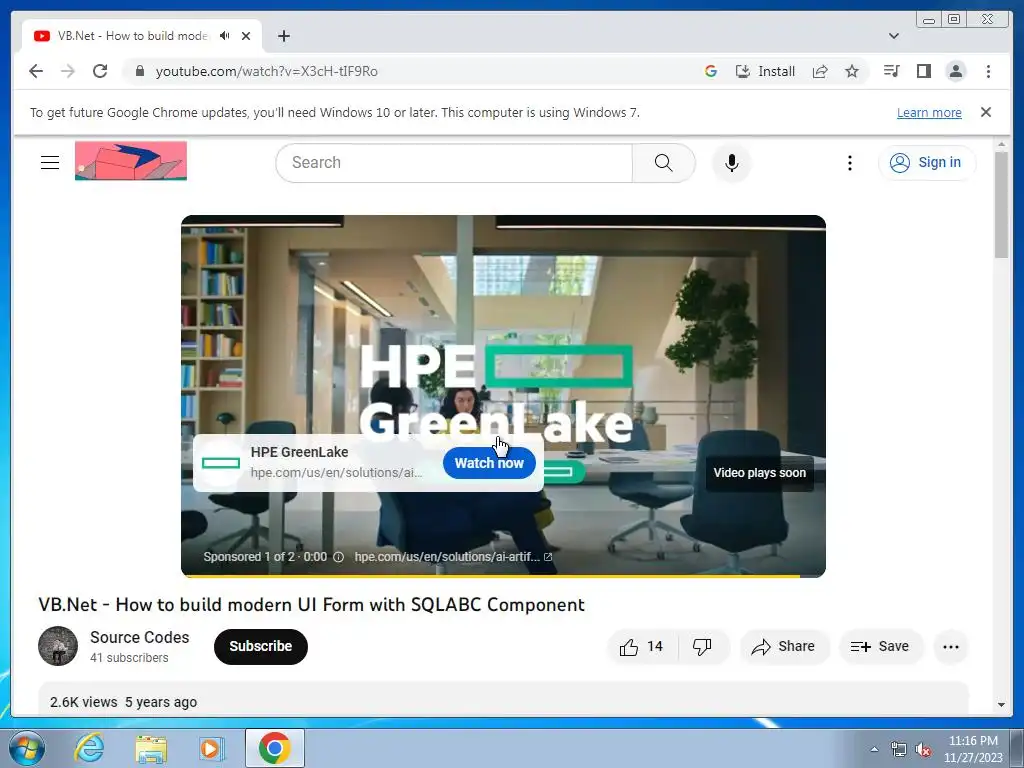Screen dimensions: 1024x768
Task: Click the Learn more link
Action: coord(929,112)
